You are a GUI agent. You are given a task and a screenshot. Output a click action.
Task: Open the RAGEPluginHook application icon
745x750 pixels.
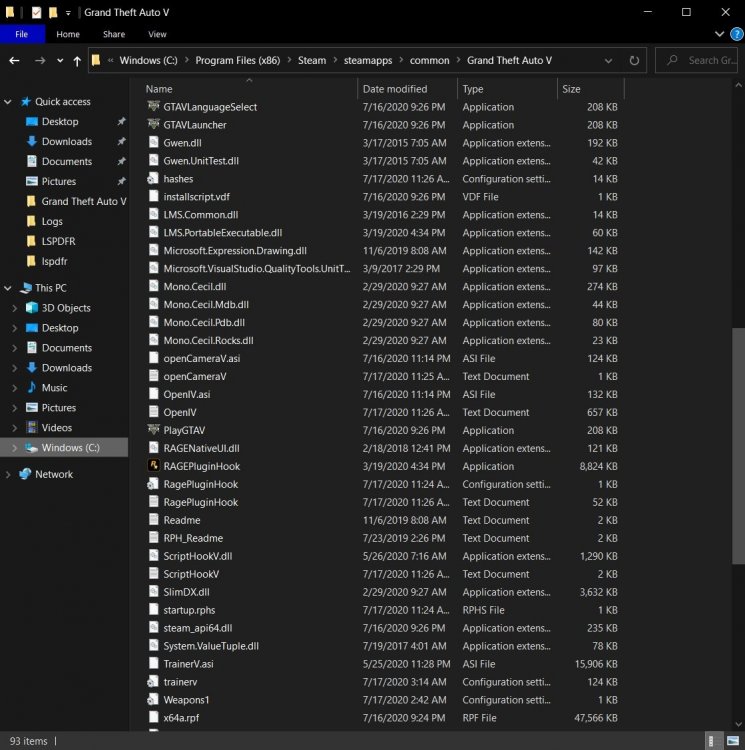click(153, 466)
